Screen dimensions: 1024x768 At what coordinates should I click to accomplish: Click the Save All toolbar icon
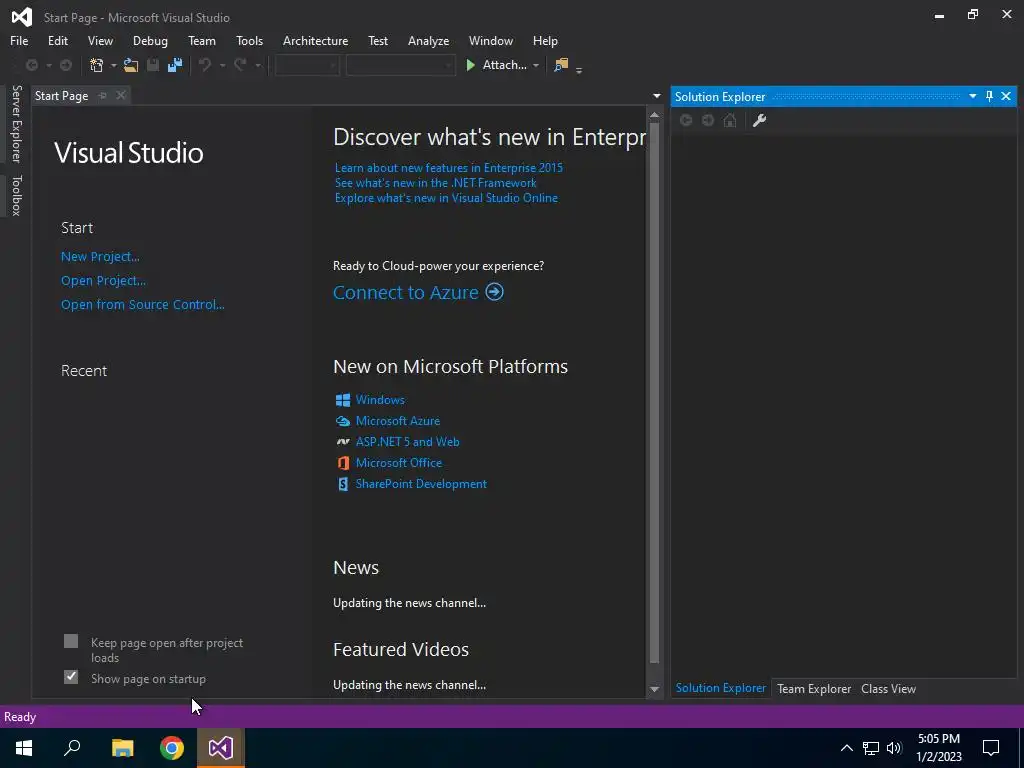[x=175, y=65]
